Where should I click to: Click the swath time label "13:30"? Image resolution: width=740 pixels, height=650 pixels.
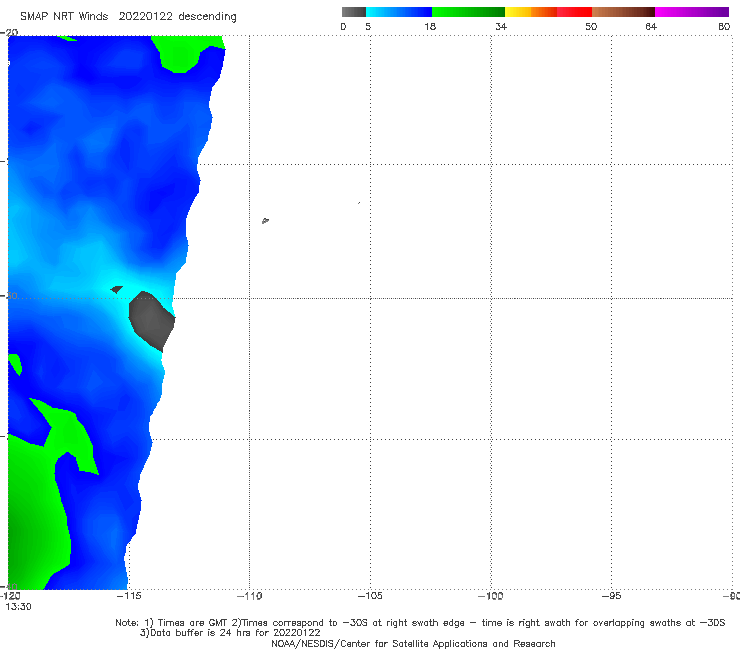point(18,607)
